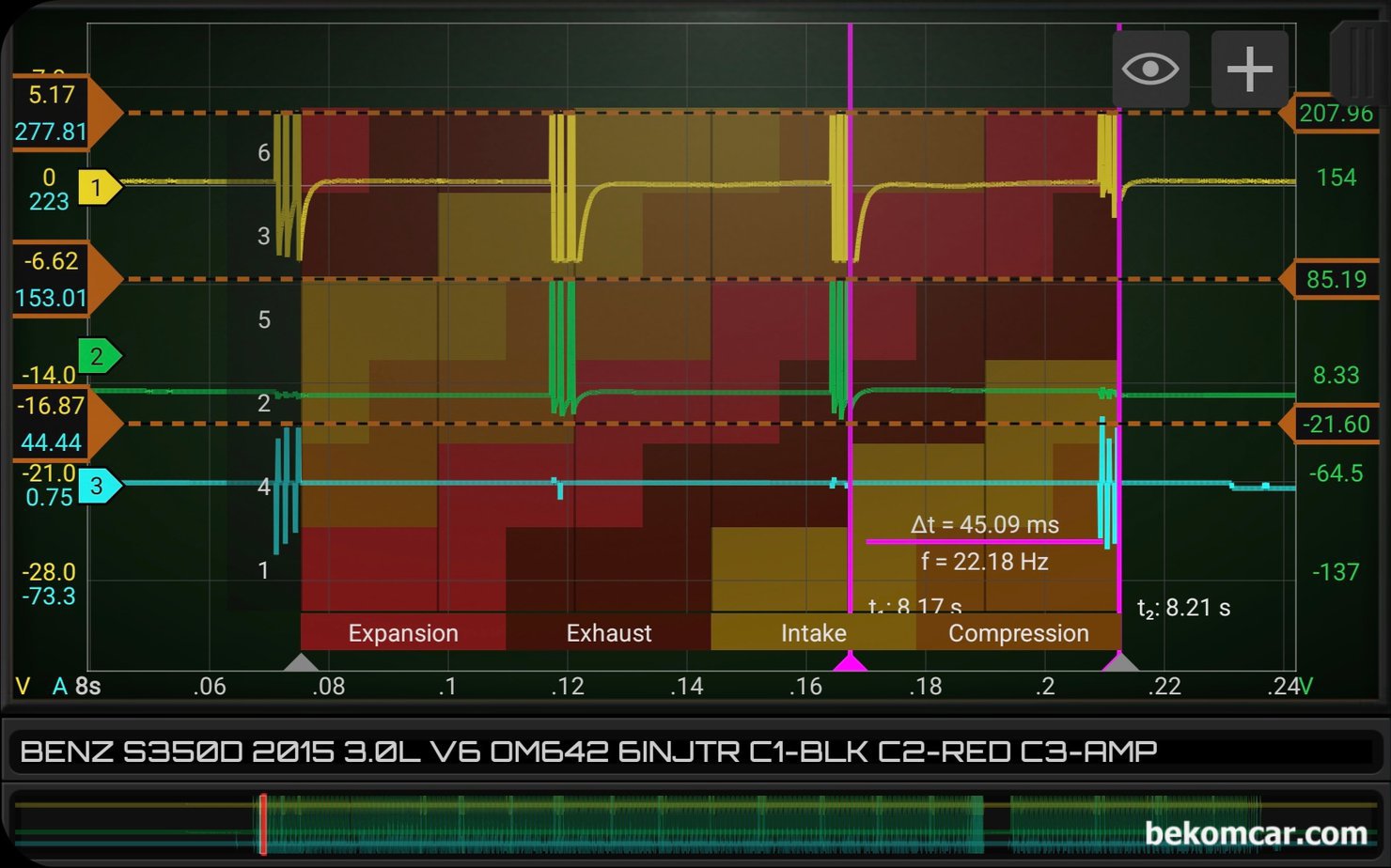Click the gray cursor triangle near .21

tap(1119, 661)
